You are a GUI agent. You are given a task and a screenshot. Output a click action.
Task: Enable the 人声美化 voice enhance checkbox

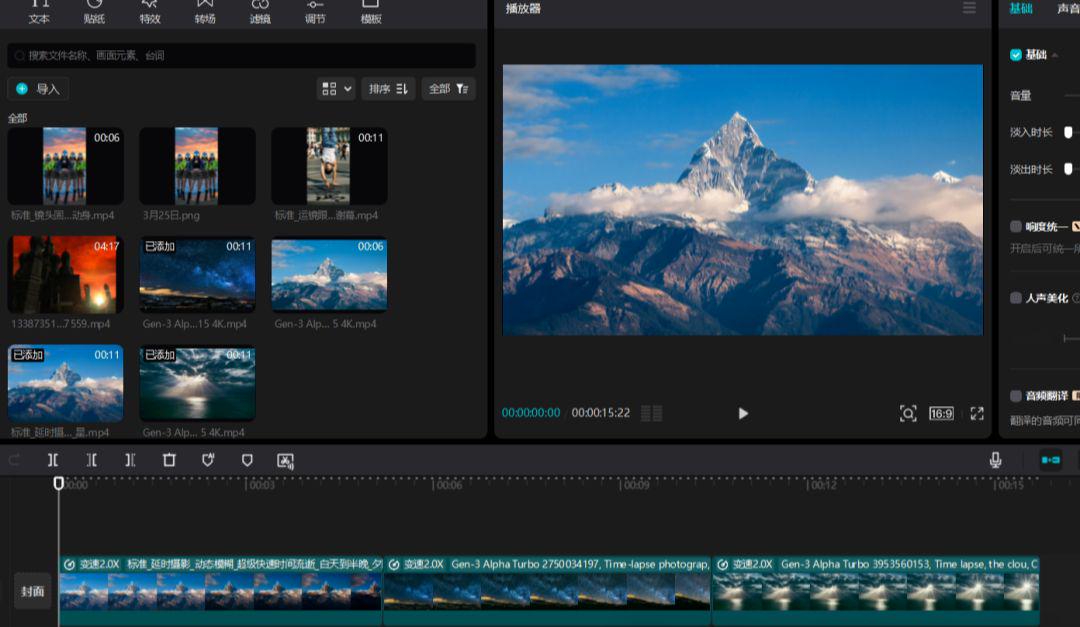(x=1015, y=298)
